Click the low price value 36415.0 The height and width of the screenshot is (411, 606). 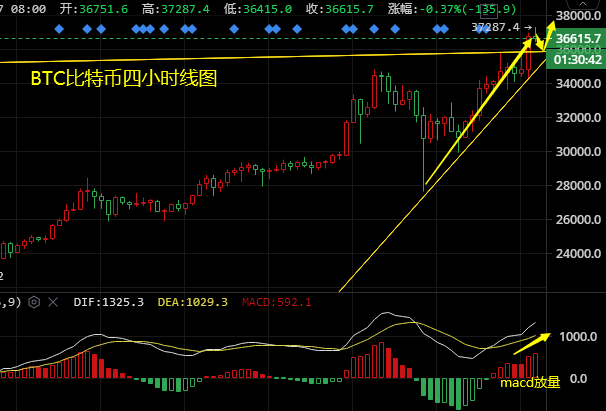[267, 9]
